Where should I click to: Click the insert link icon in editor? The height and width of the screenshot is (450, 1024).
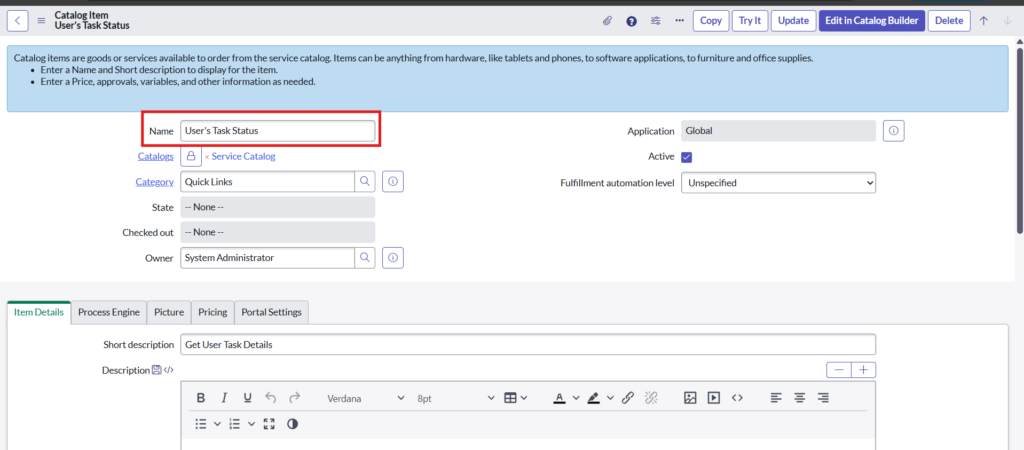point(628,397)
